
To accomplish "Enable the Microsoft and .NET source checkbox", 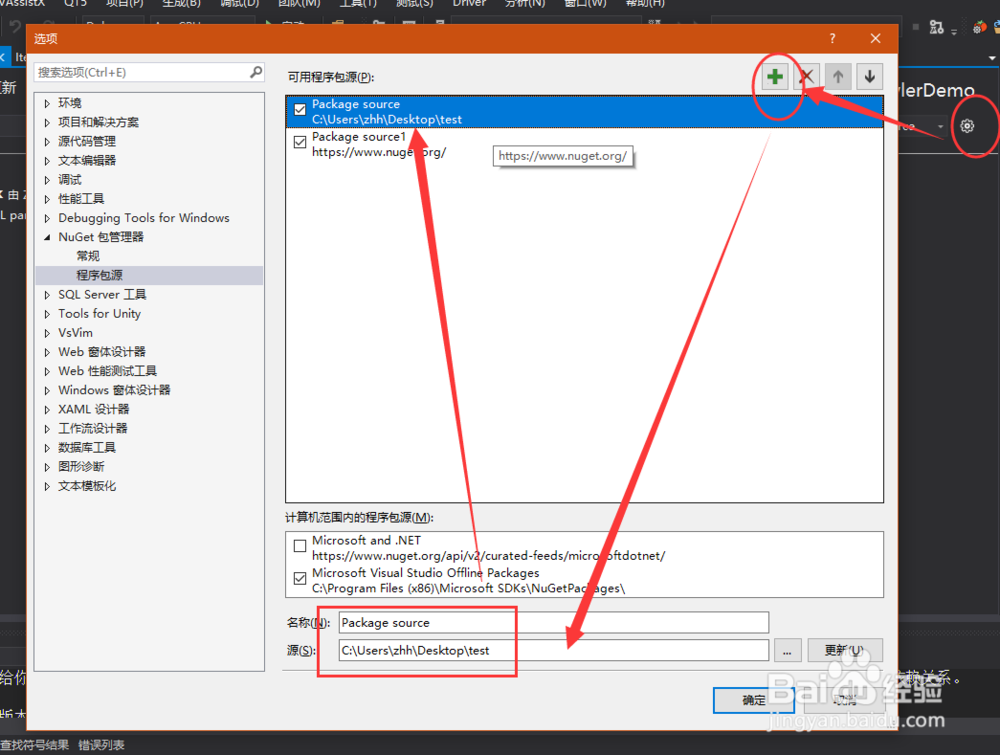I will 300,546.
